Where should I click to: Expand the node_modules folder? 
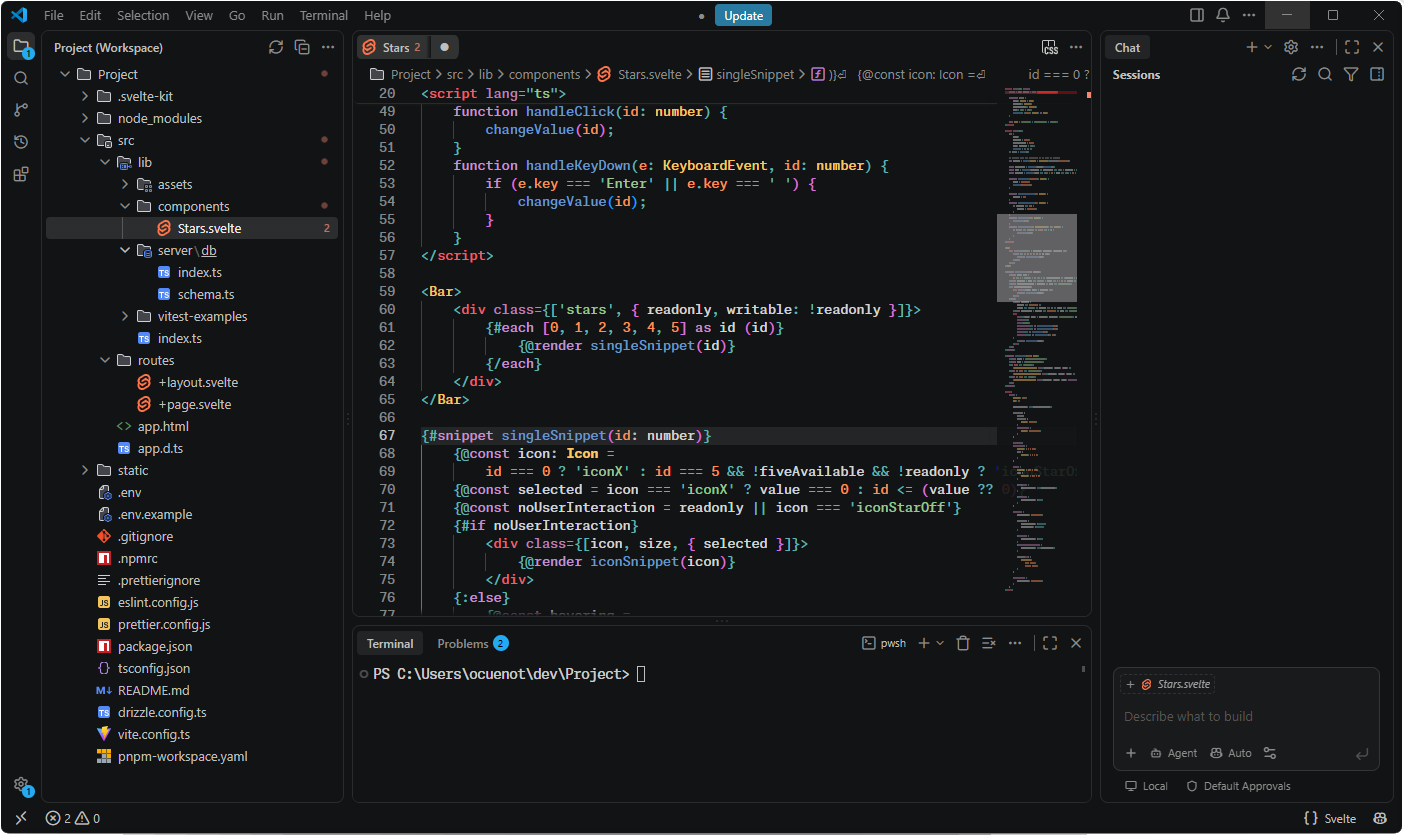pos(85,118)
